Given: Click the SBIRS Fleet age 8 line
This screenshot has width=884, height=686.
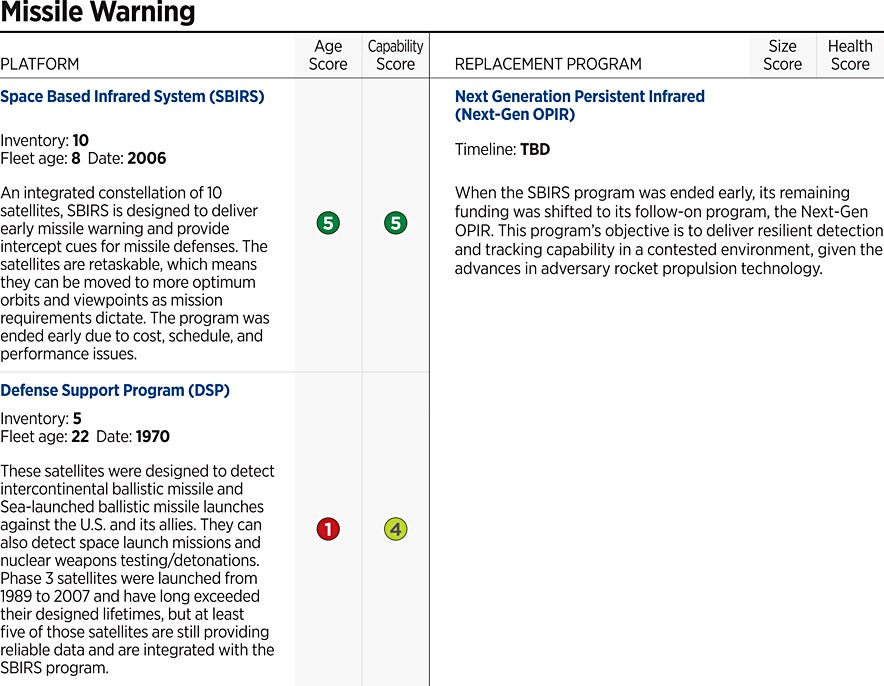Looking at the screenshot, I should (83, 159).
